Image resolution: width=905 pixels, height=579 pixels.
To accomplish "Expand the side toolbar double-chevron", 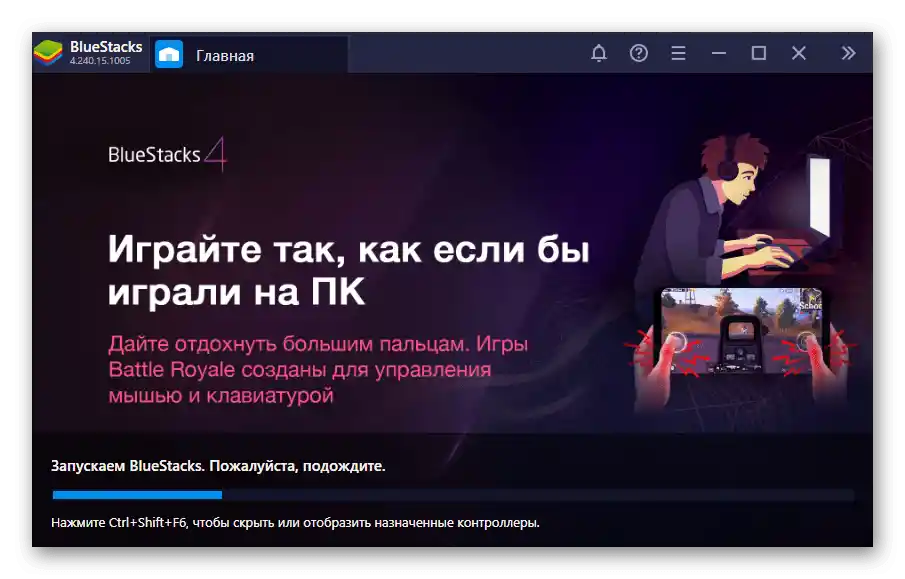I will click(848, 53).
